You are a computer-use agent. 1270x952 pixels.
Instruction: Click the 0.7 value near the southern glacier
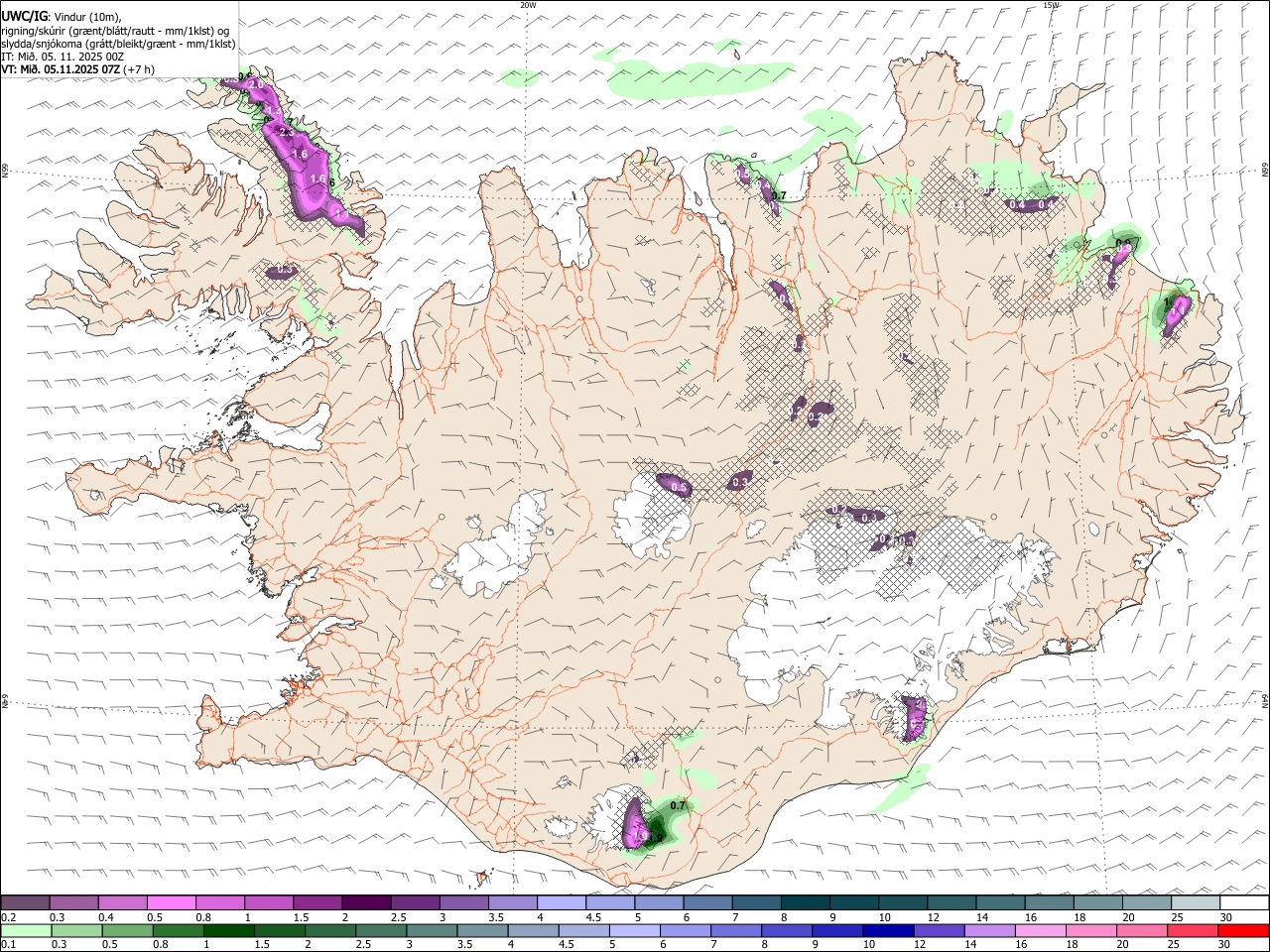tap(679, 806)
